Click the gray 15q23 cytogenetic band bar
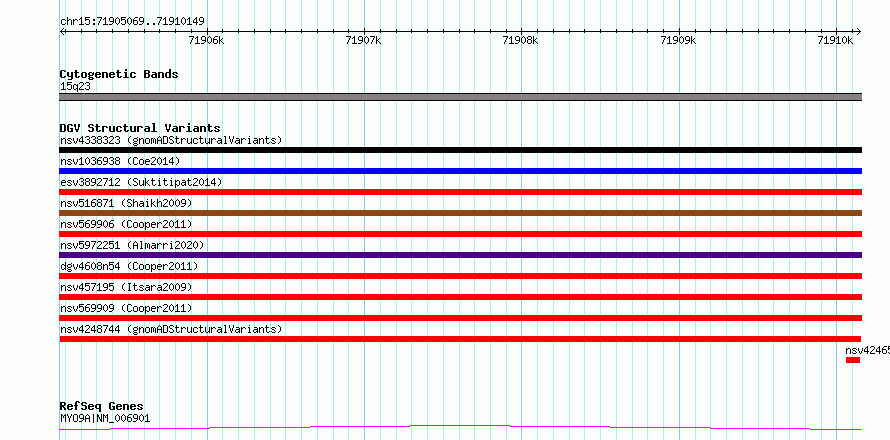890x440 pixels. (461, 97)
